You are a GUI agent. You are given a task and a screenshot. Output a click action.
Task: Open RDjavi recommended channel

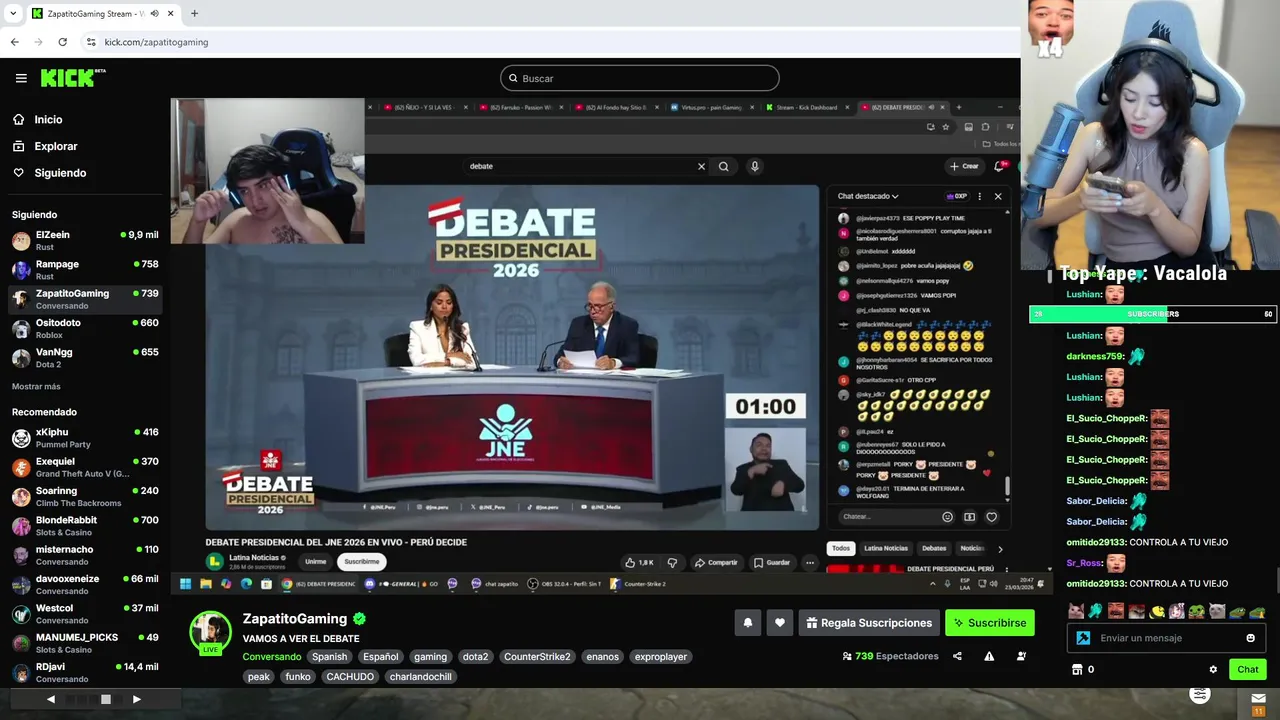coord(85,671)
